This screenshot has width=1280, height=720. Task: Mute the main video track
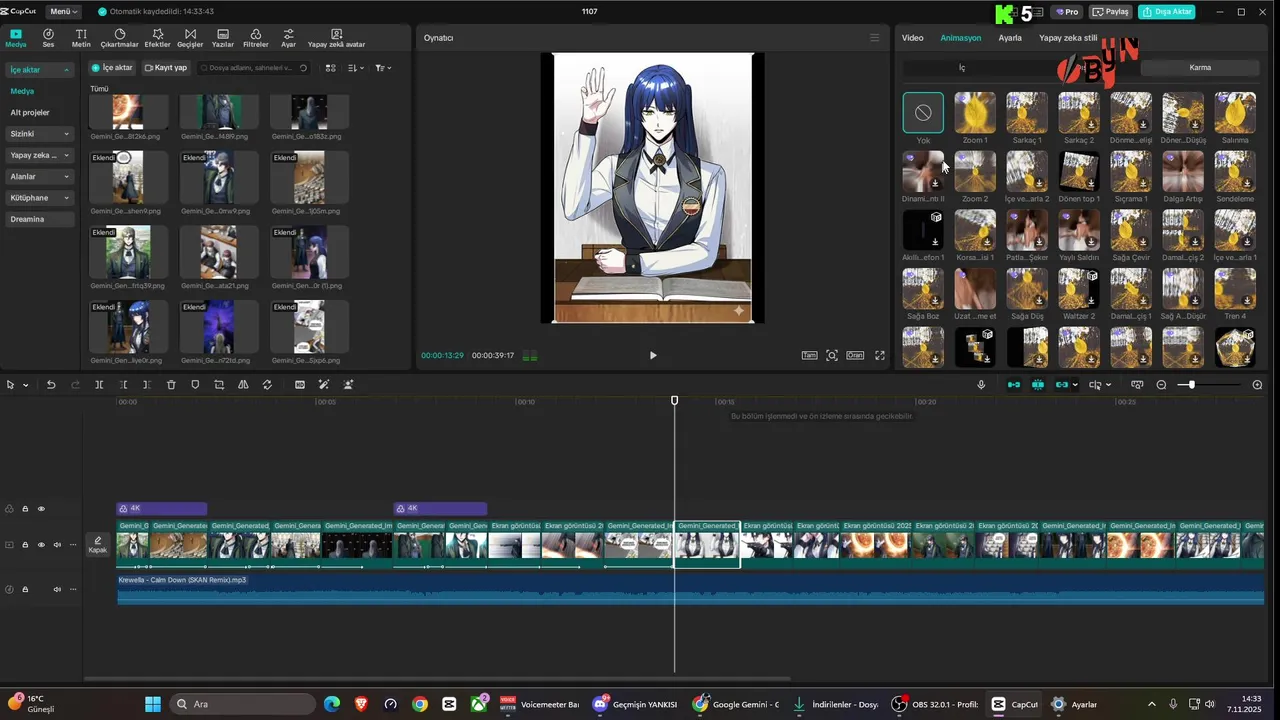(57, 545)
